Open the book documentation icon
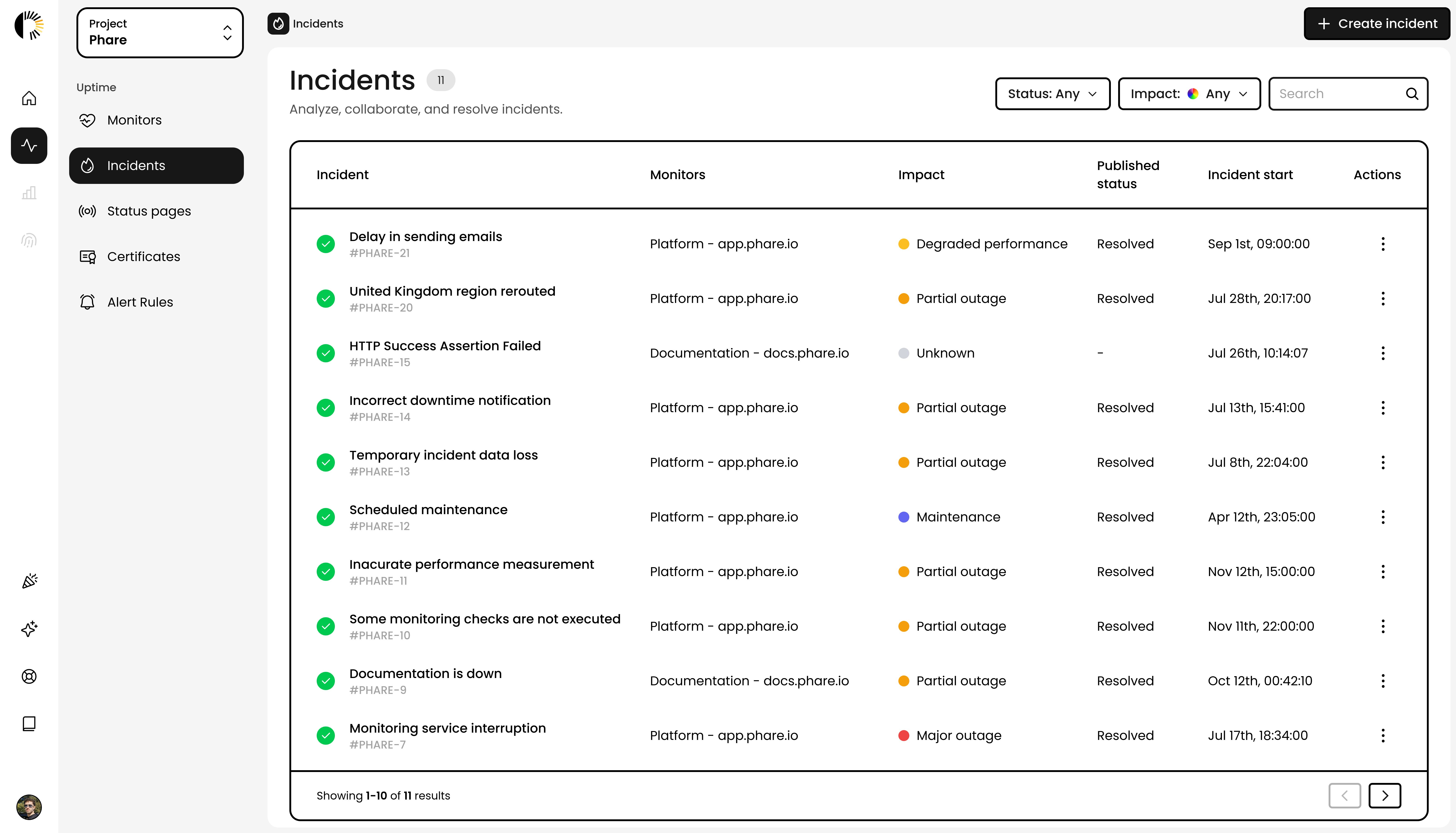This screenshot has width=1456, height=833. click(29, 724)
